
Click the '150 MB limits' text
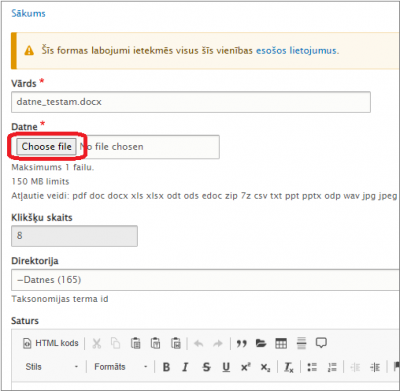40,182
